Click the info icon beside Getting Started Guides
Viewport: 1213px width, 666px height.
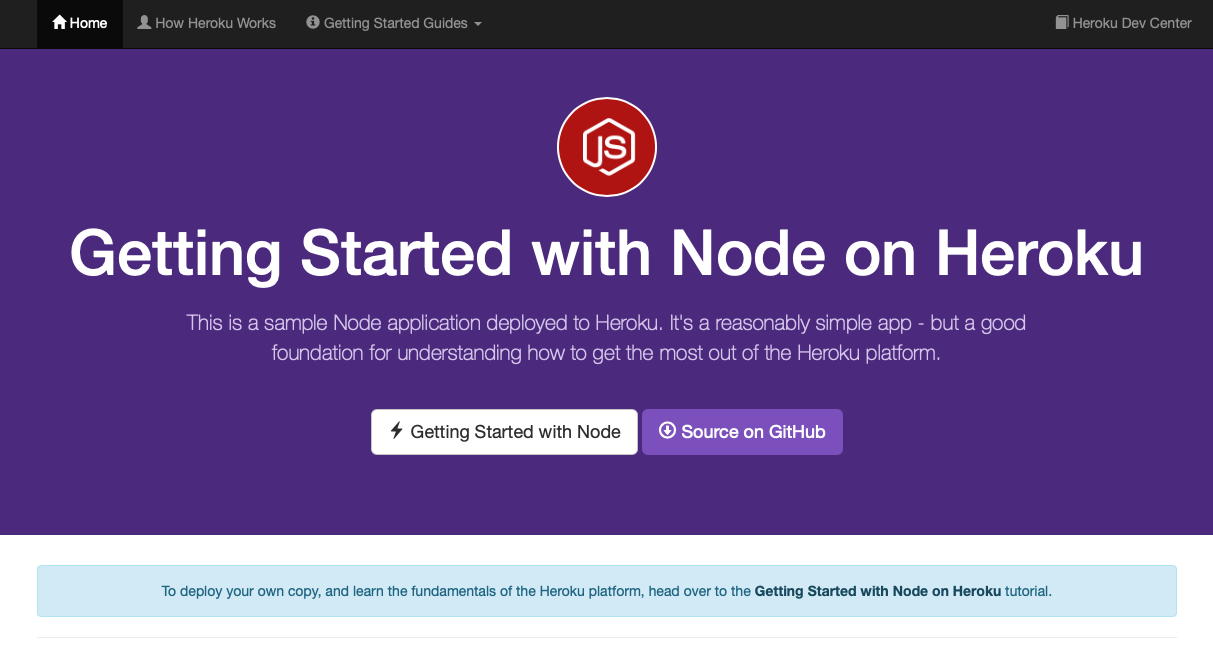(x=313, y=22)
